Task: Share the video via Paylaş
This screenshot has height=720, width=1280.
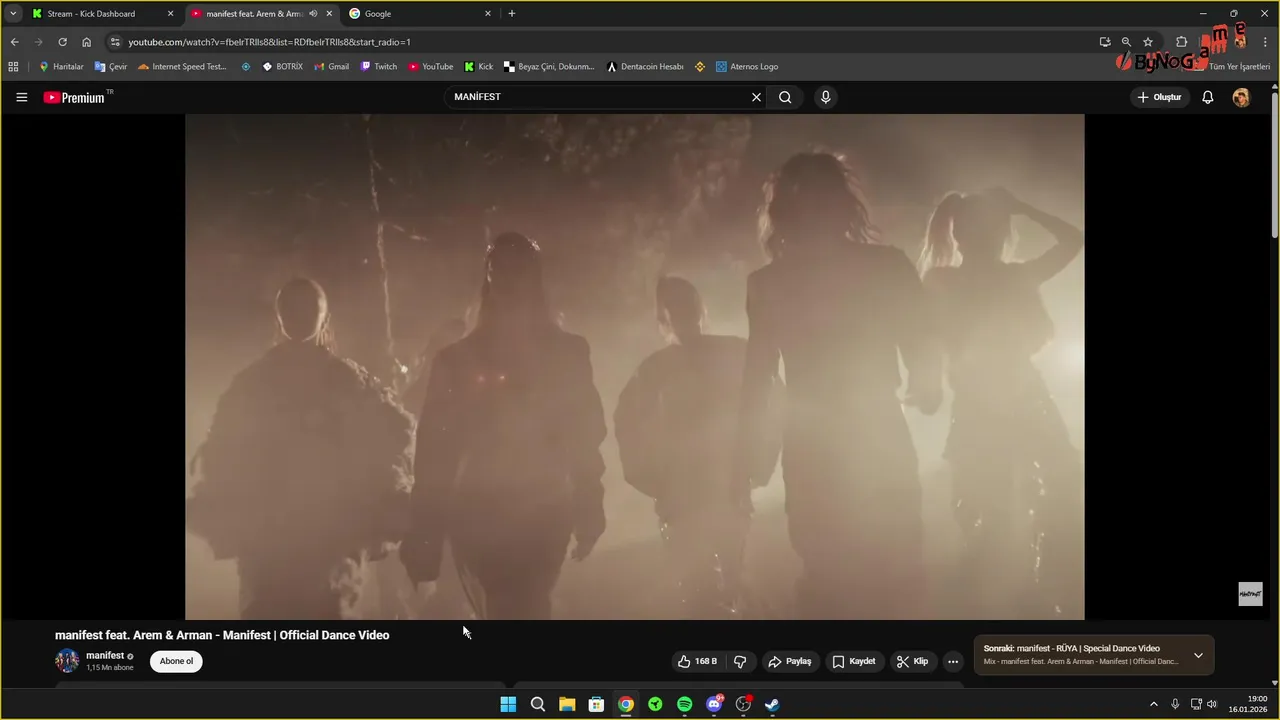Action: click(x=789, y=661)
